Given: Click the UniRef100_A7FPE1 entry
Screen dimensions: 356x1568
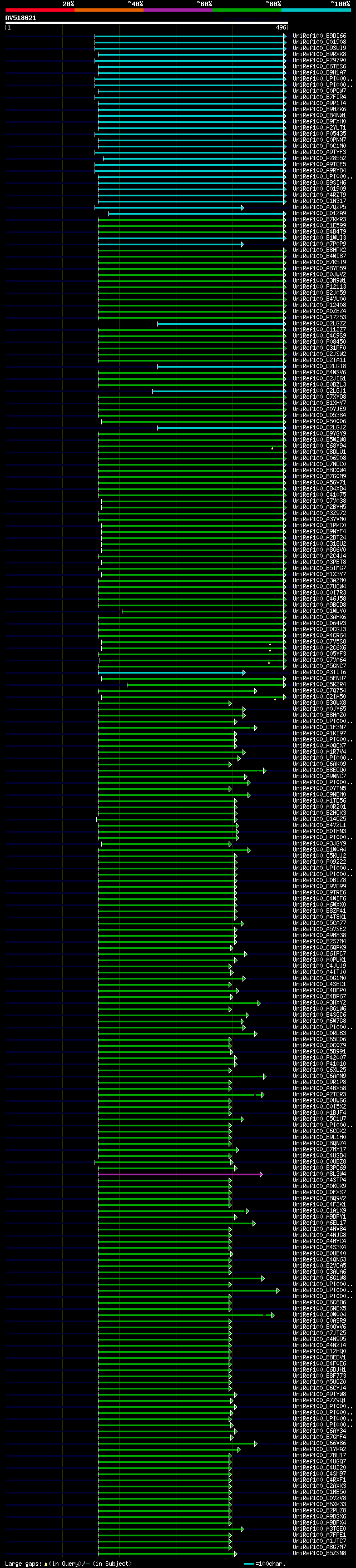Looking at the screenshot, I should point(319,1535).
